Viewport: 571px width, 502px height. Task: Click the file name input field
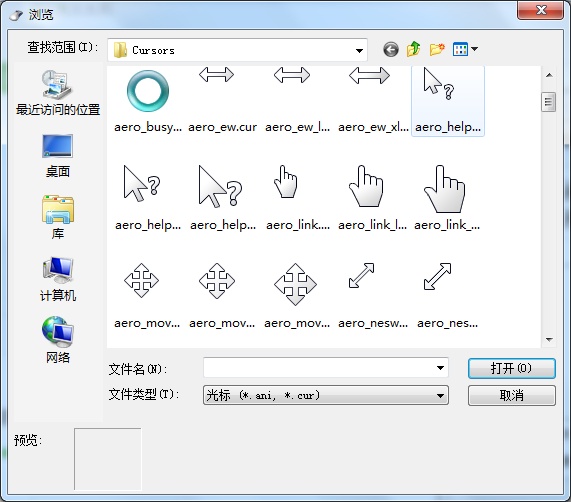click(320, 368)
